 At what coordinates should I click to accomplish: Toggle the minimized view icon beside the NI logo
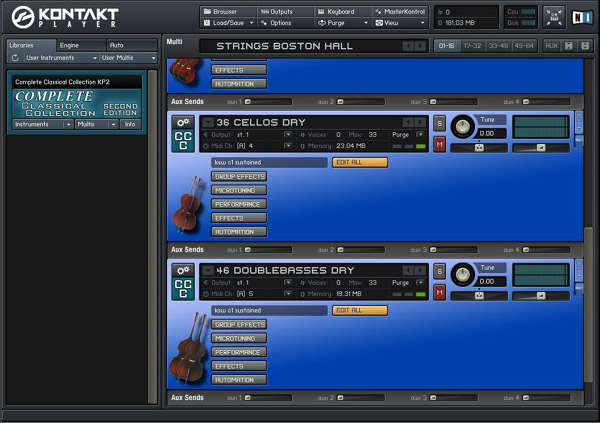point(554,17)
